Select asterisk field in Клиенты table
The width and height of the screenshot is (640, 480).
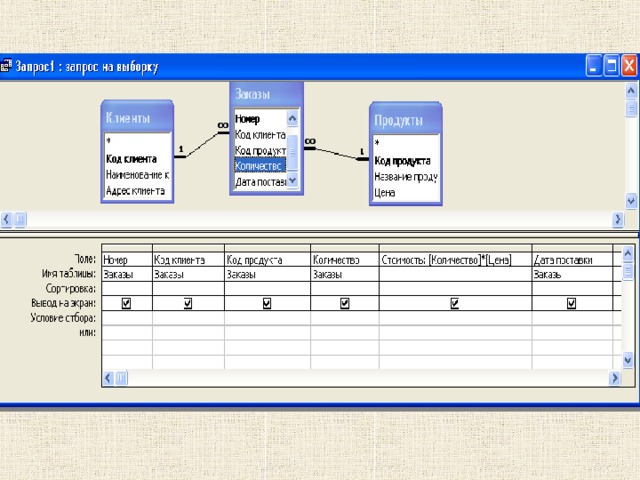[137, 142]
